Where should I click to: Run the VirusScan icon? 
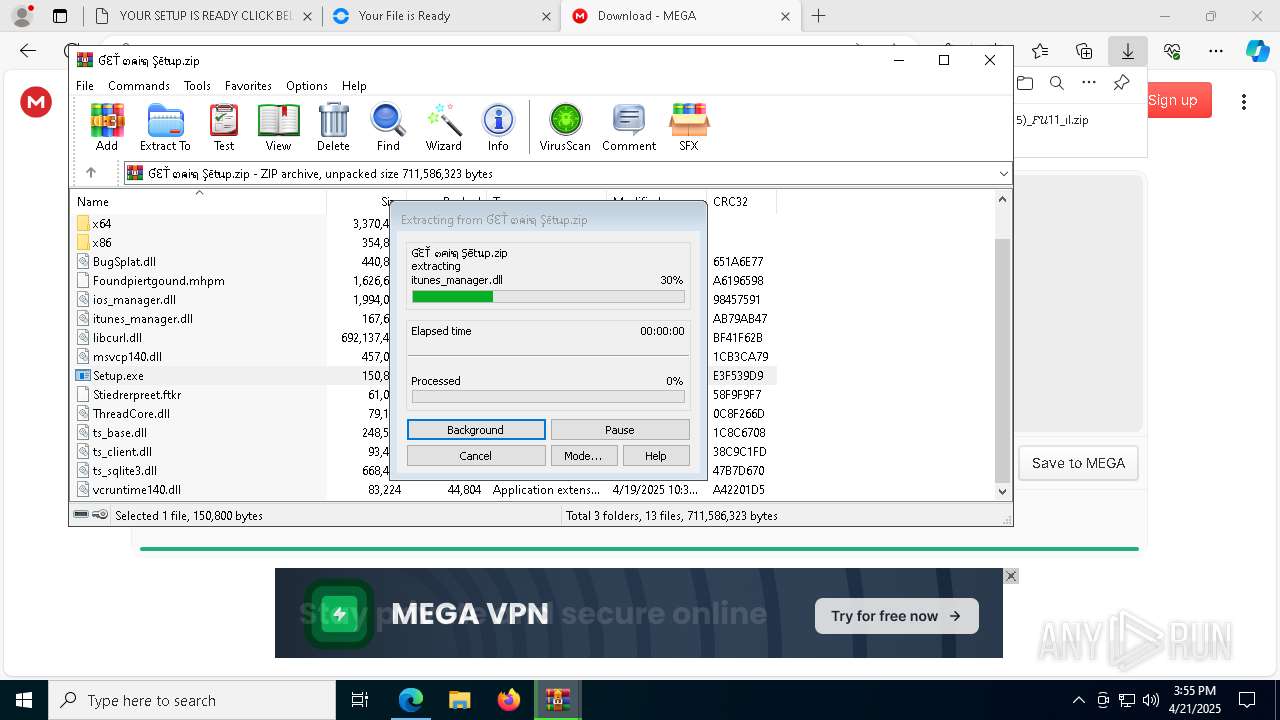565,127
